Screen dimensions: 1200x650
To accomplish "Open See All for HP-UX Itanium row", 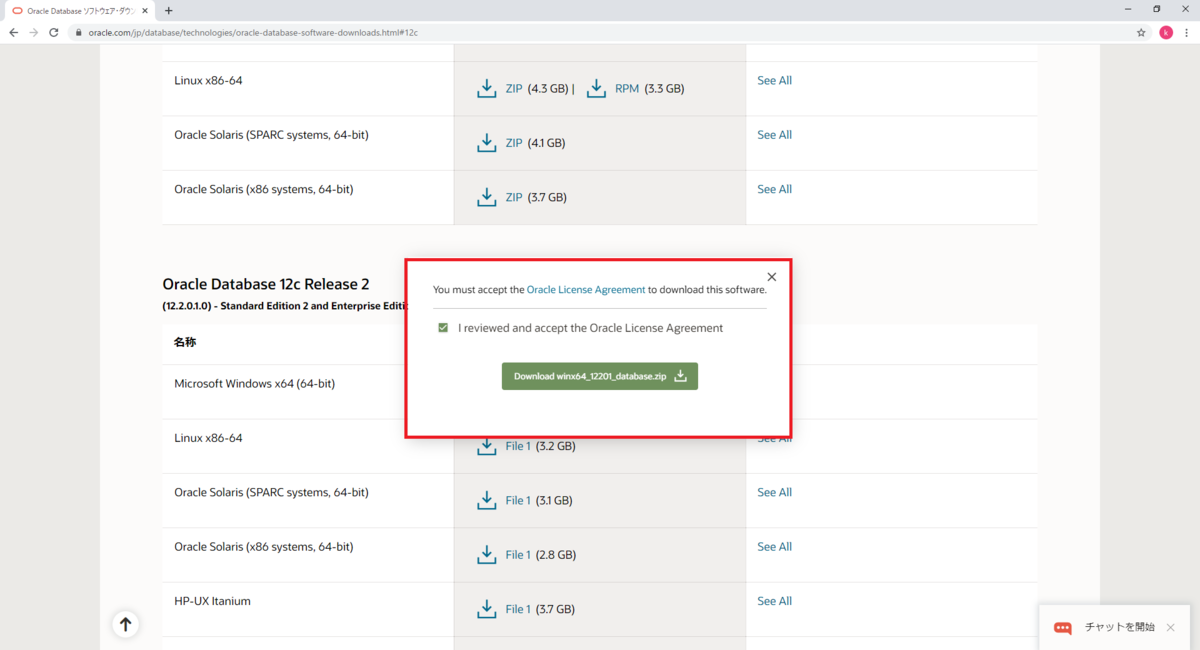I will (774, 601).
